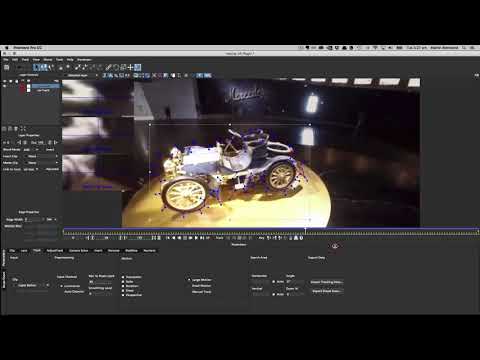
Task: Open Premiere Pro CC application menu
Action: click(28, 48)
